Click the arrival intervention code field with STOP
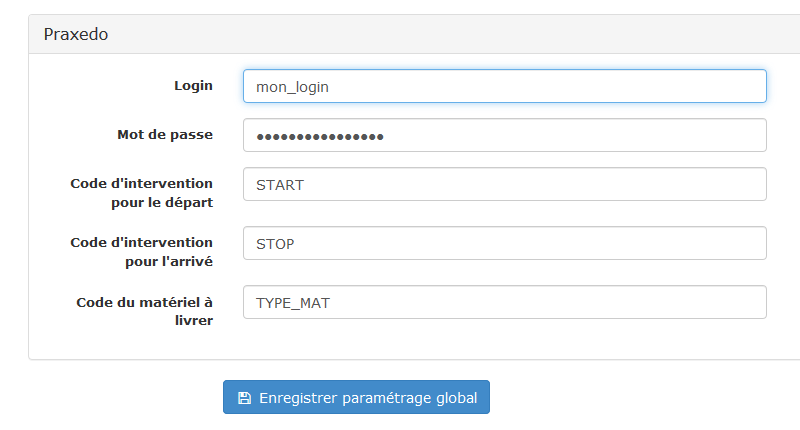Viewport: 800px width, 430px height. (x=505, y=243)
